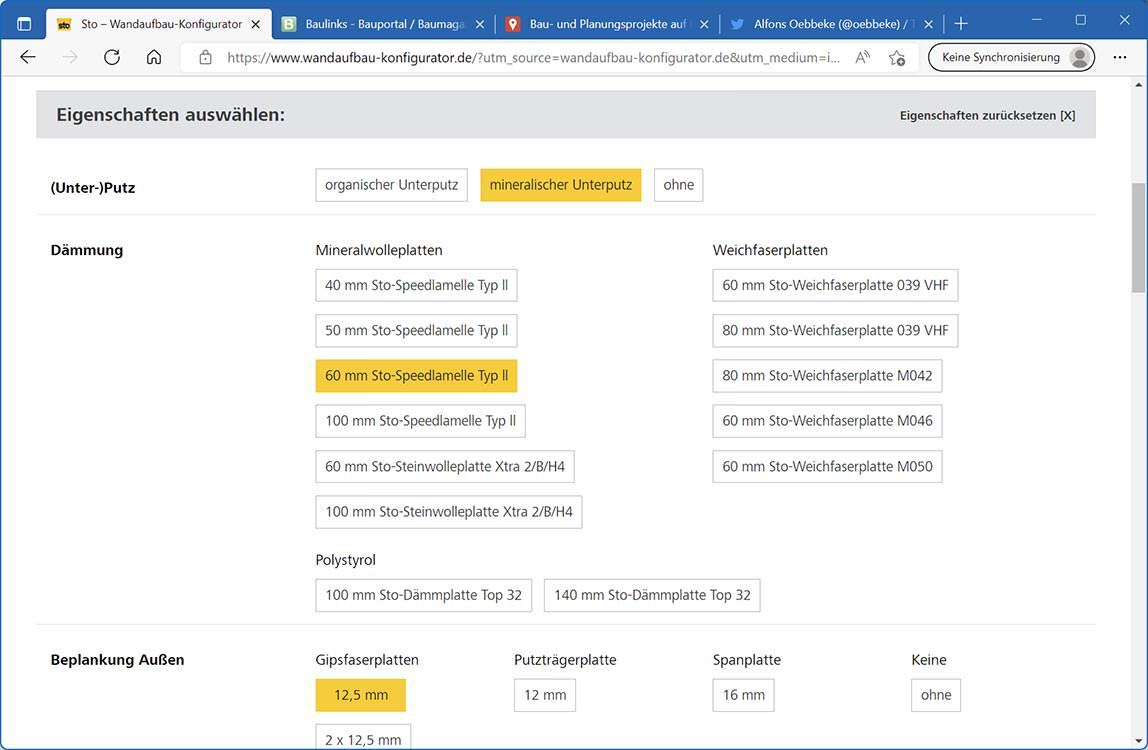Close the Bau- und Planungsprojekte tab
Screen dimensions: 1148x750
pos(704,24)
